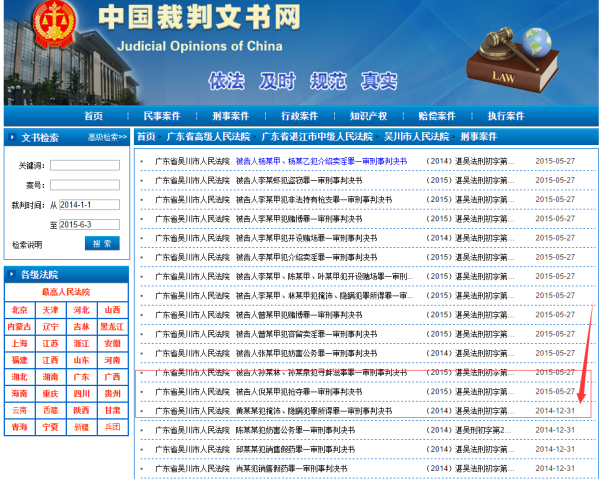Open 知识产权 in the navigation bar
Screen dimensions: 600x479
(368, 116)
